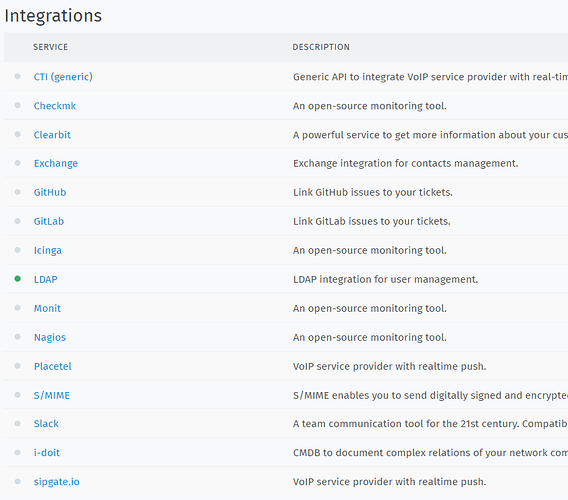Click the inactive status dot for CTI (generic)

[x=17, y=76]
